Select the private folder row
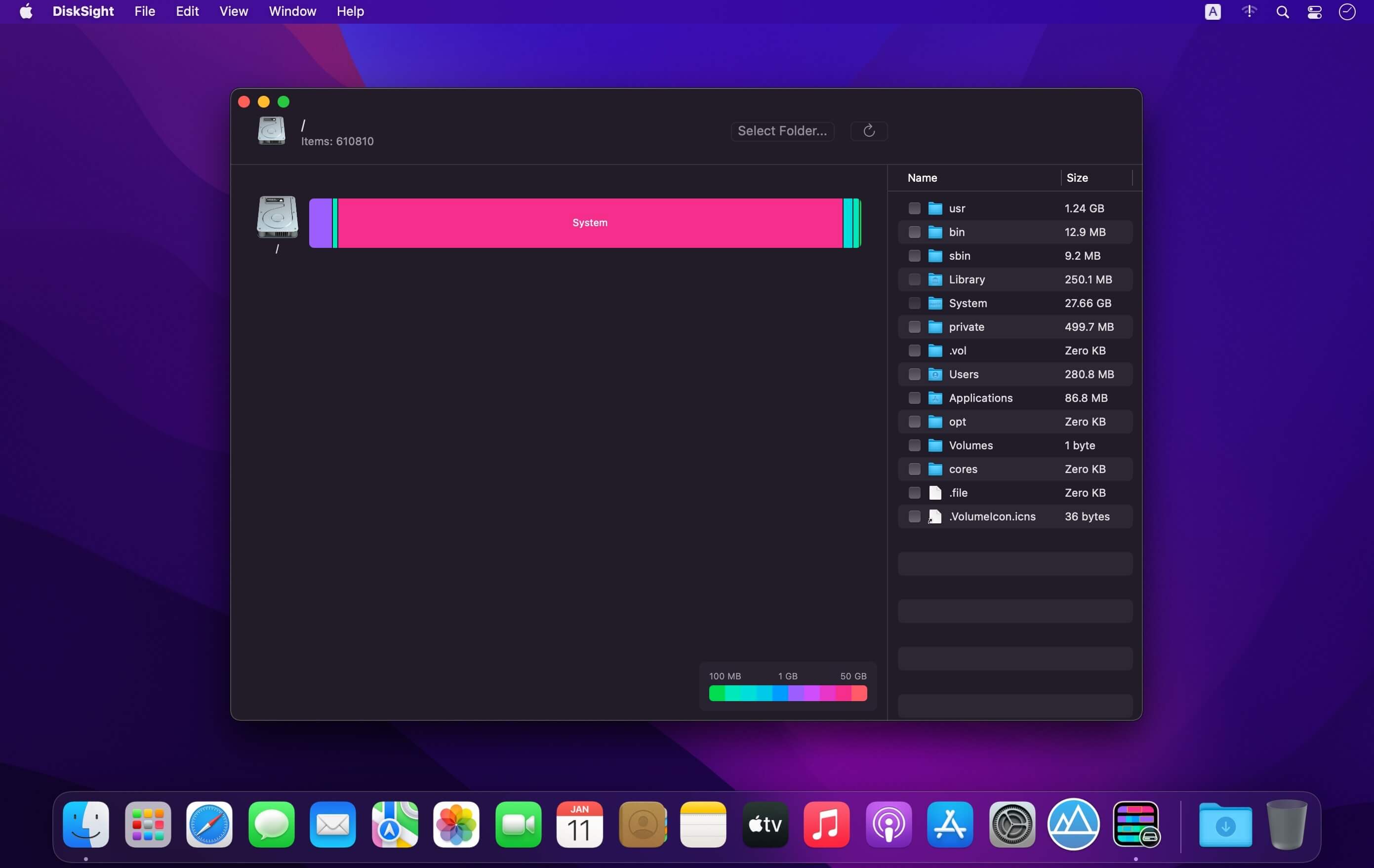The height and width of the screenshot is (868, 1374). [999, 327]
